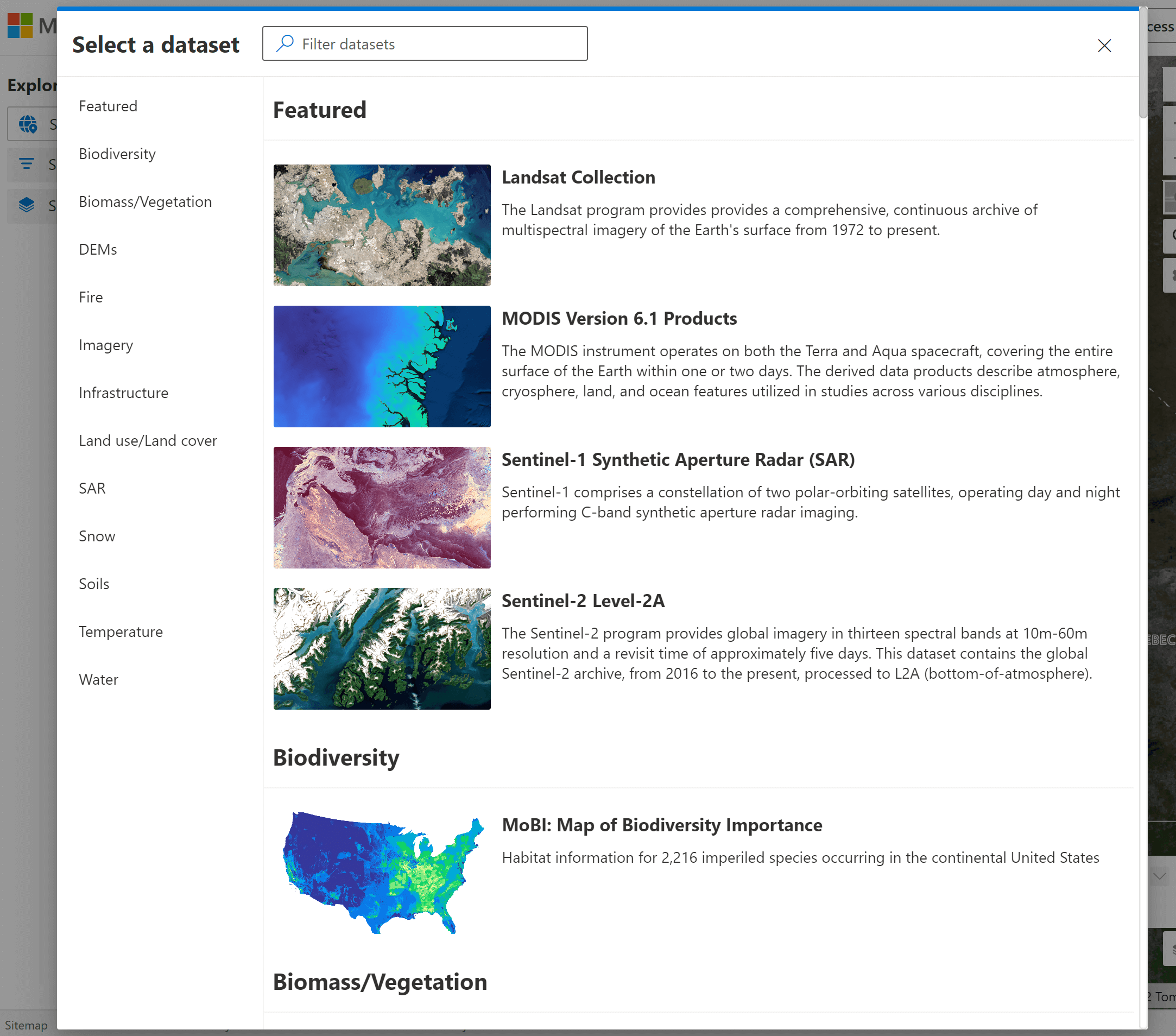Click the Filter datasets input field
The width and height of the screenshot is (1176, 1036).
click(x=424, y=43)
